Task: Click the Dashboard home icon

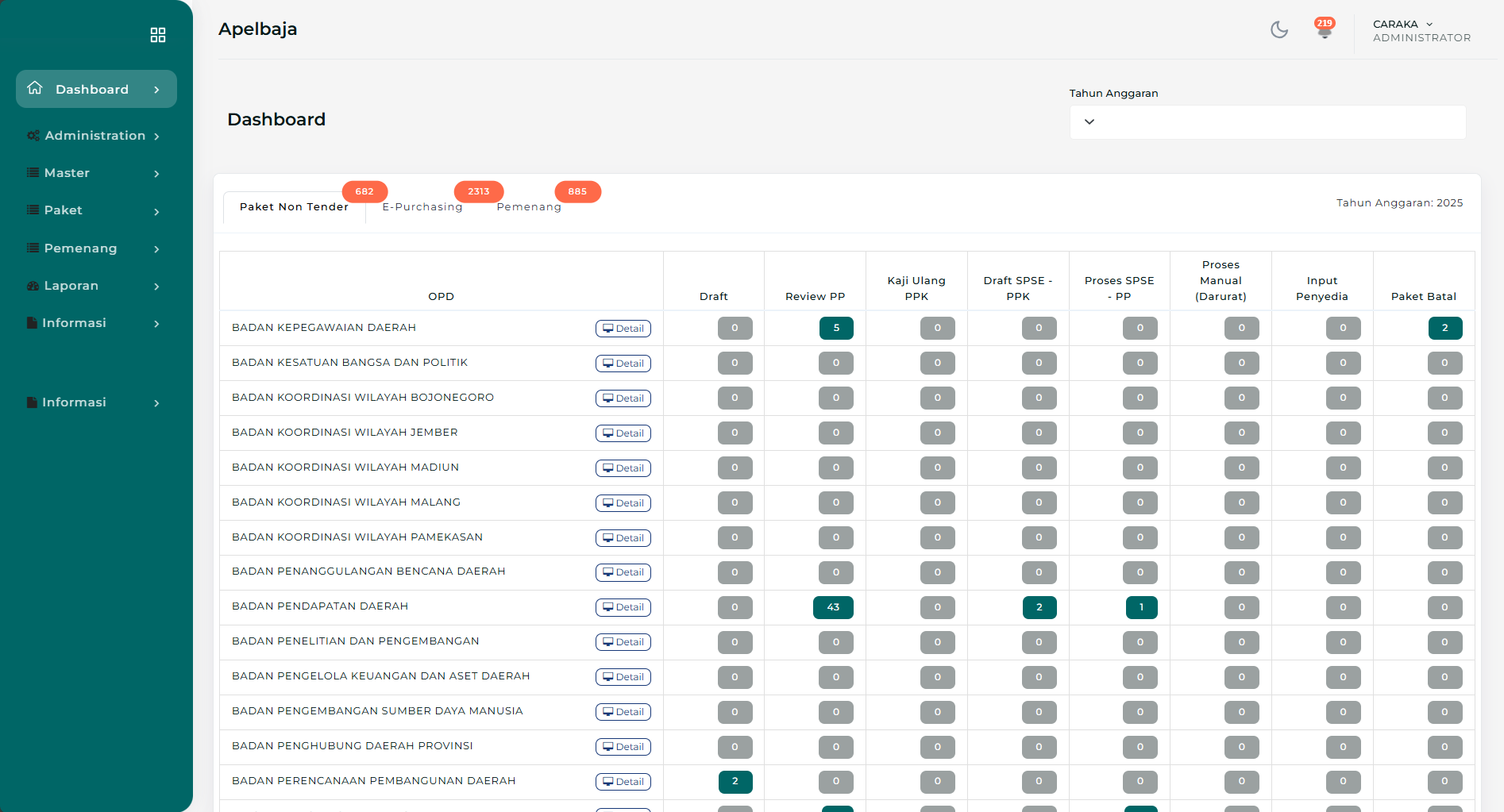Action: coord(35,88)
